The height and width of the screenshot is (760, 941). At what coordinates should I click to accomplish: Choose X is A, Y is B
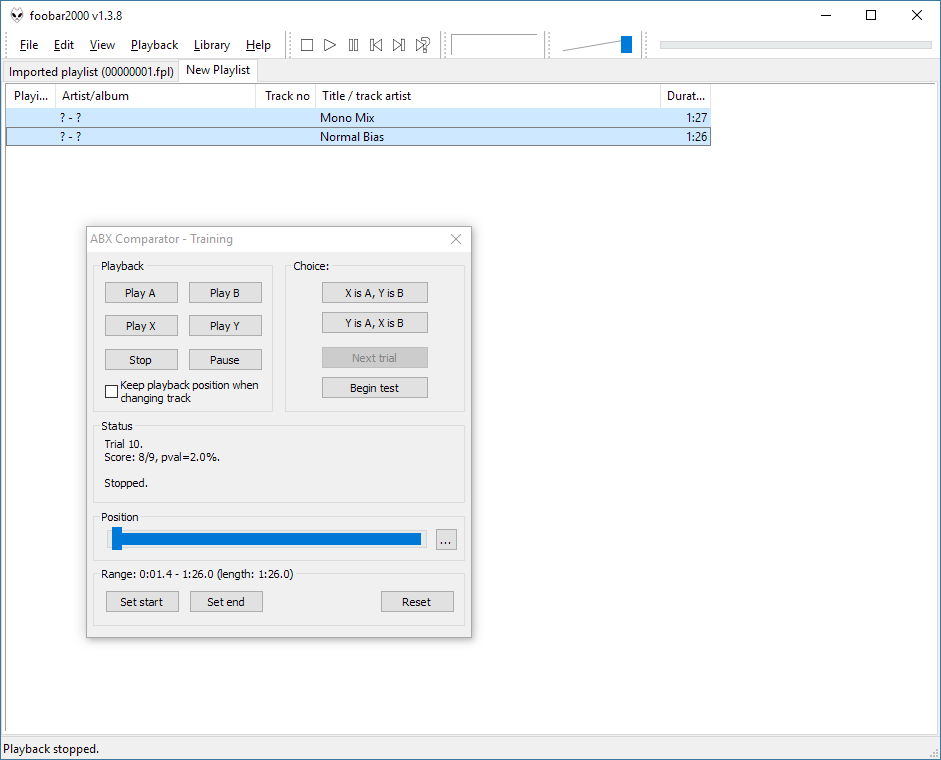click(374, 293)
